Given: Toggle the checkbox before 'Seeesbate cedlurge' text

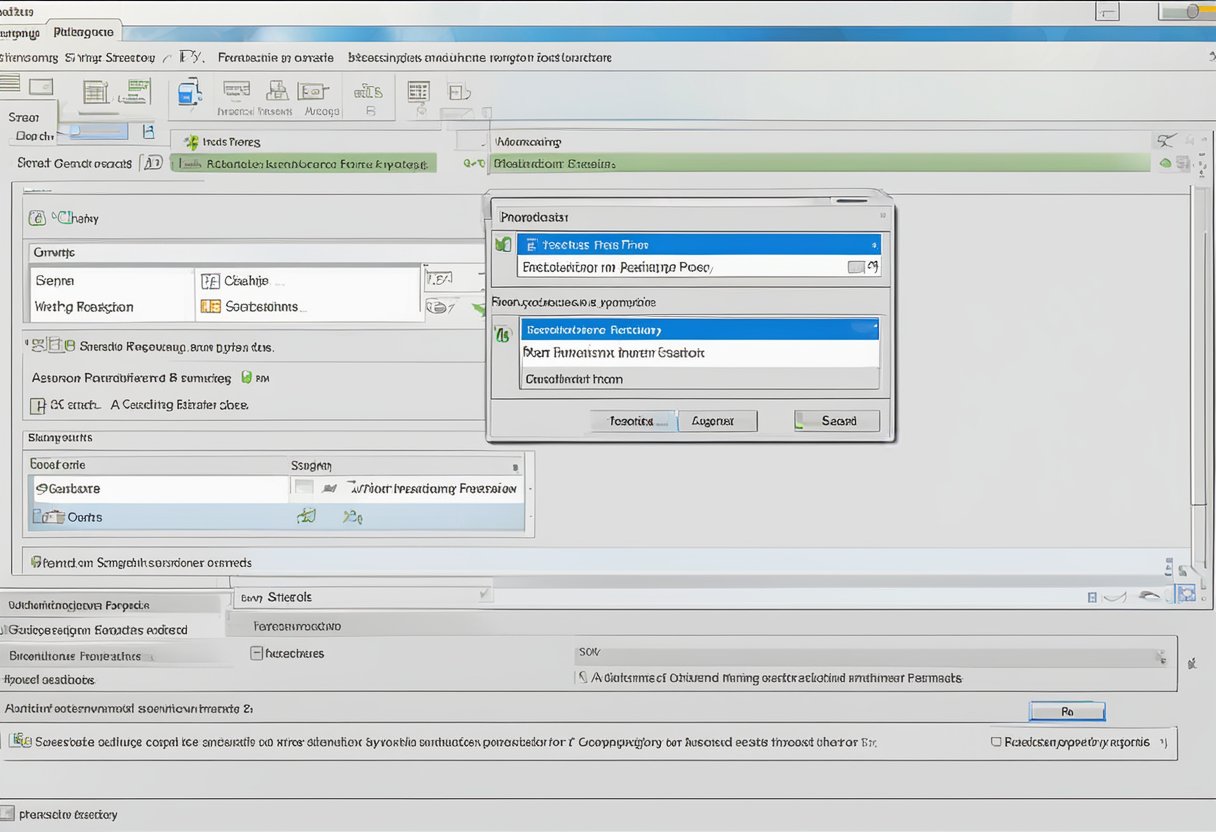Looking at the screenshot, I should [x=18, y=741].
